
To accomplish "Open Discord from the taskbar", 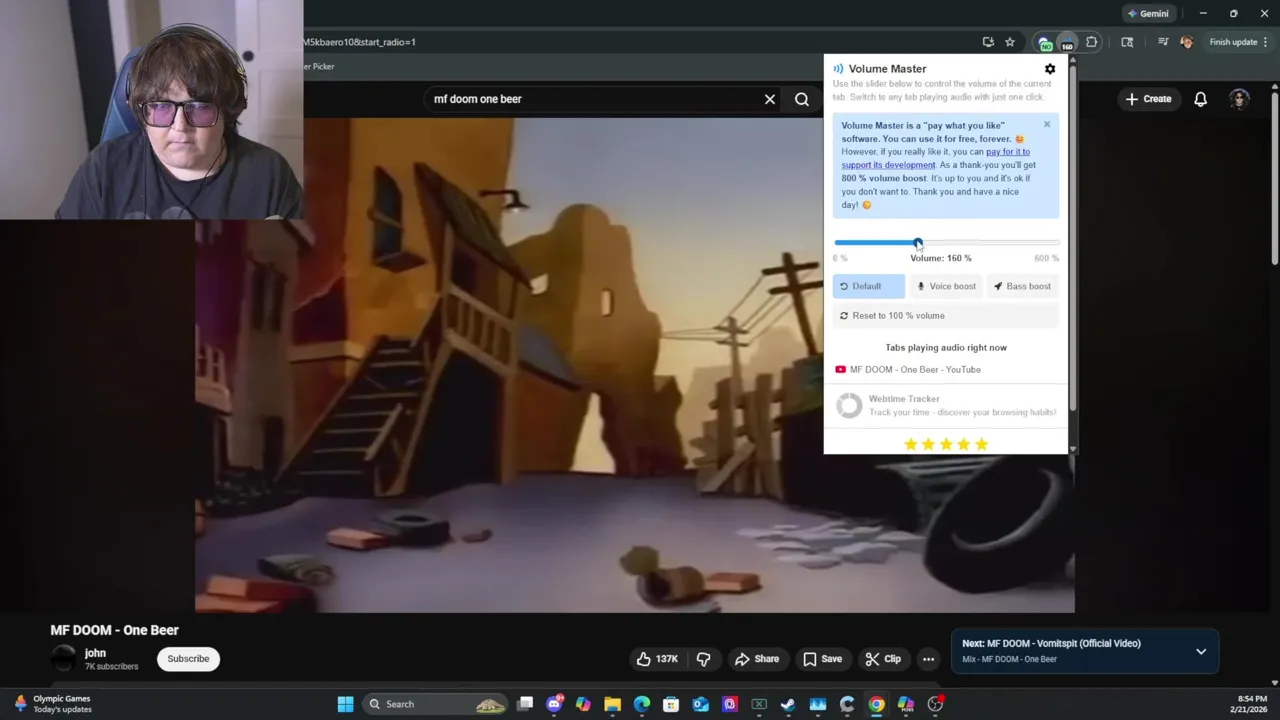I will pos(554,704).
